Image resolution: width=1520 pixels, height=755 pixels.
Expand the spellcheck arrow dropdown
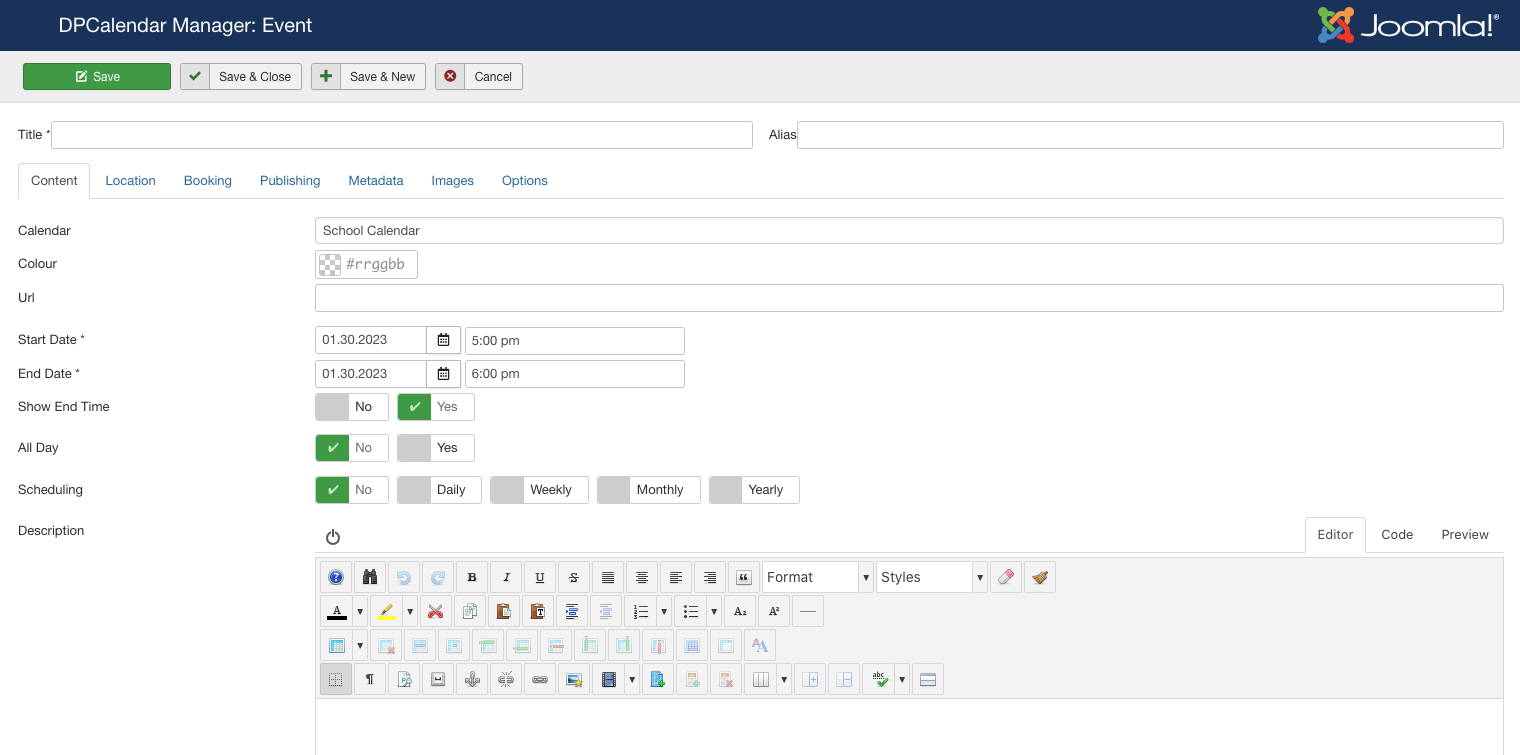[x=902, y=679]
